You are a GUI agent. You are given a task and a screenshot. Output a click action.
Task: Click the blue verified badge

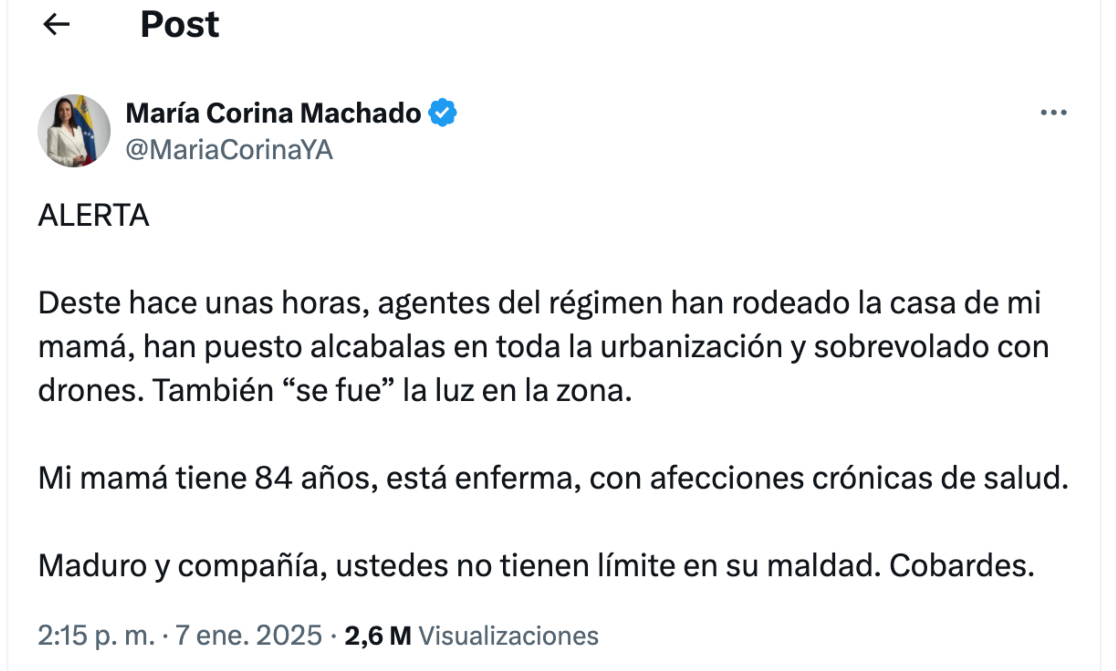click(443, 114)
